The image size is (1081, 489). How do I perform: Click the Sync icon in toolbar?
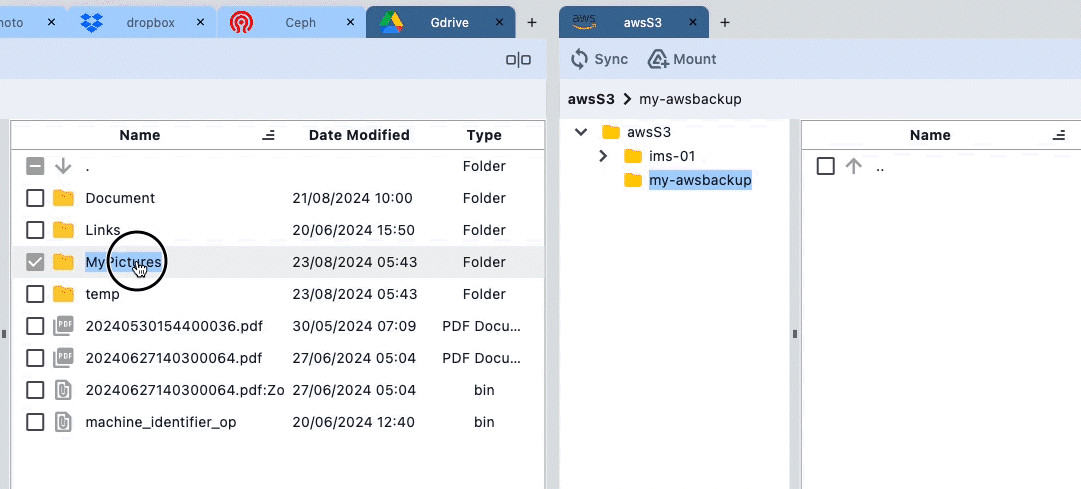pyautogui.click(x=580, y=60)
